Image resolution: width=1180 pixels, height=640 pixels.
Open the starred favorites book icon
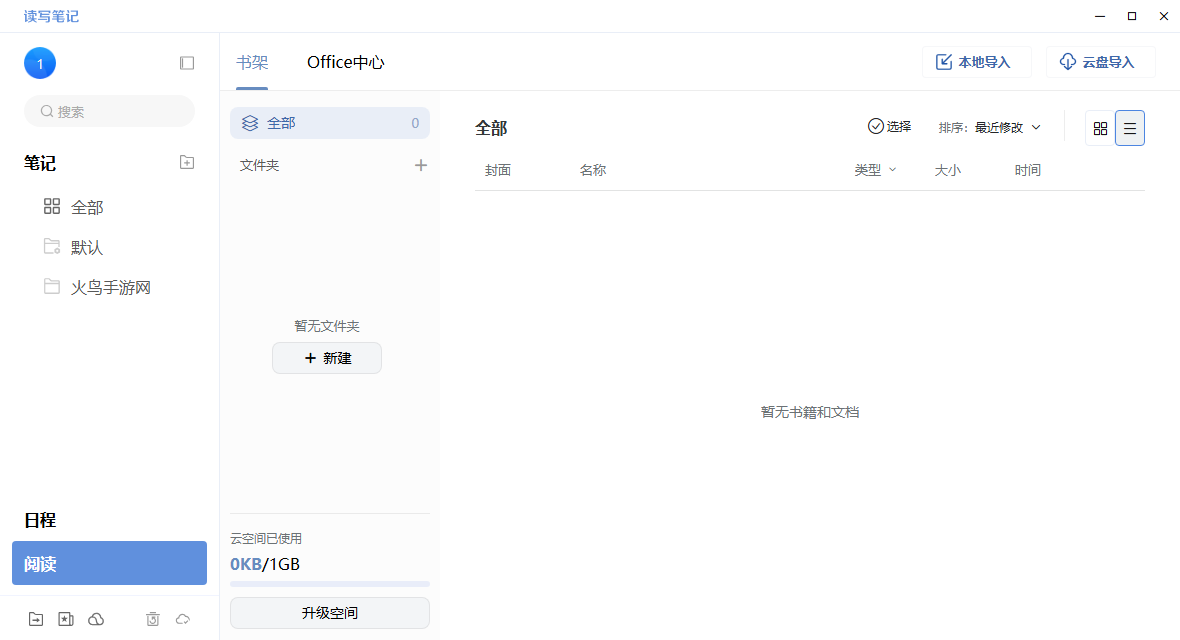point(66,619)
